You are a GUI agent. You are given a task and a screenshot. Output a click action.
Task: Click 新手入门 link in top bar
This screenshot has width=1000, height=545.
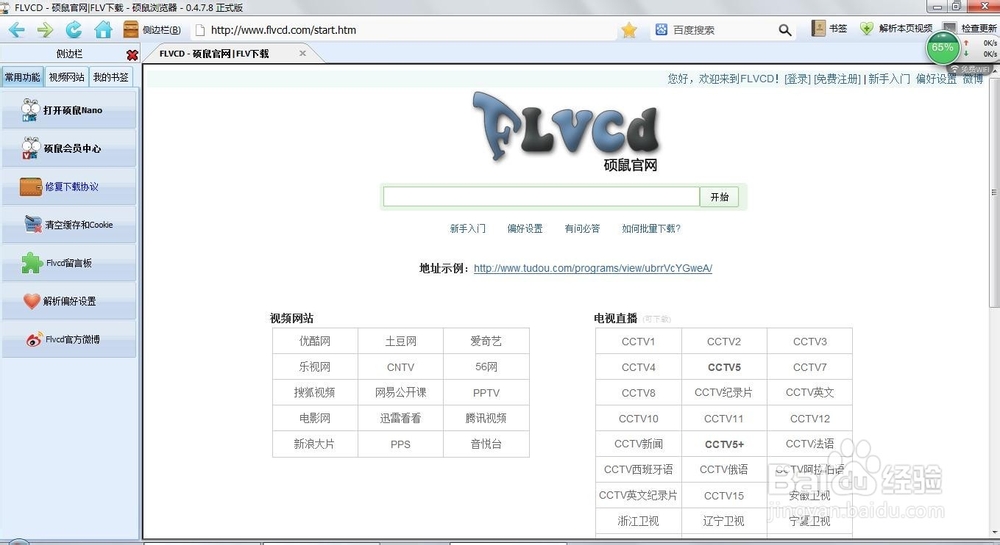[889, 79]
